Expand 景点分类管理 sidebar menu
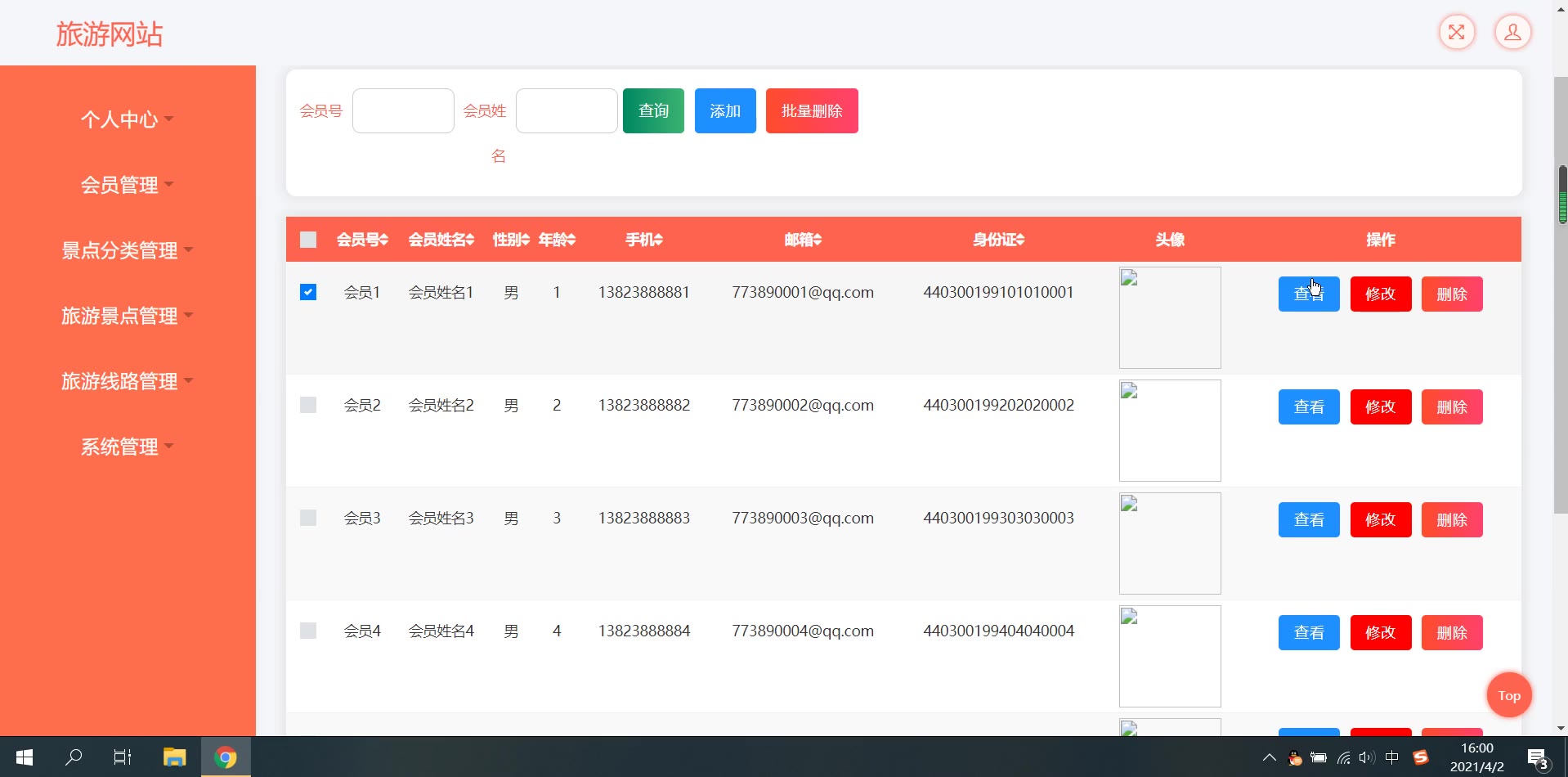Screen dimensions: 1568x777 point(127,250)
